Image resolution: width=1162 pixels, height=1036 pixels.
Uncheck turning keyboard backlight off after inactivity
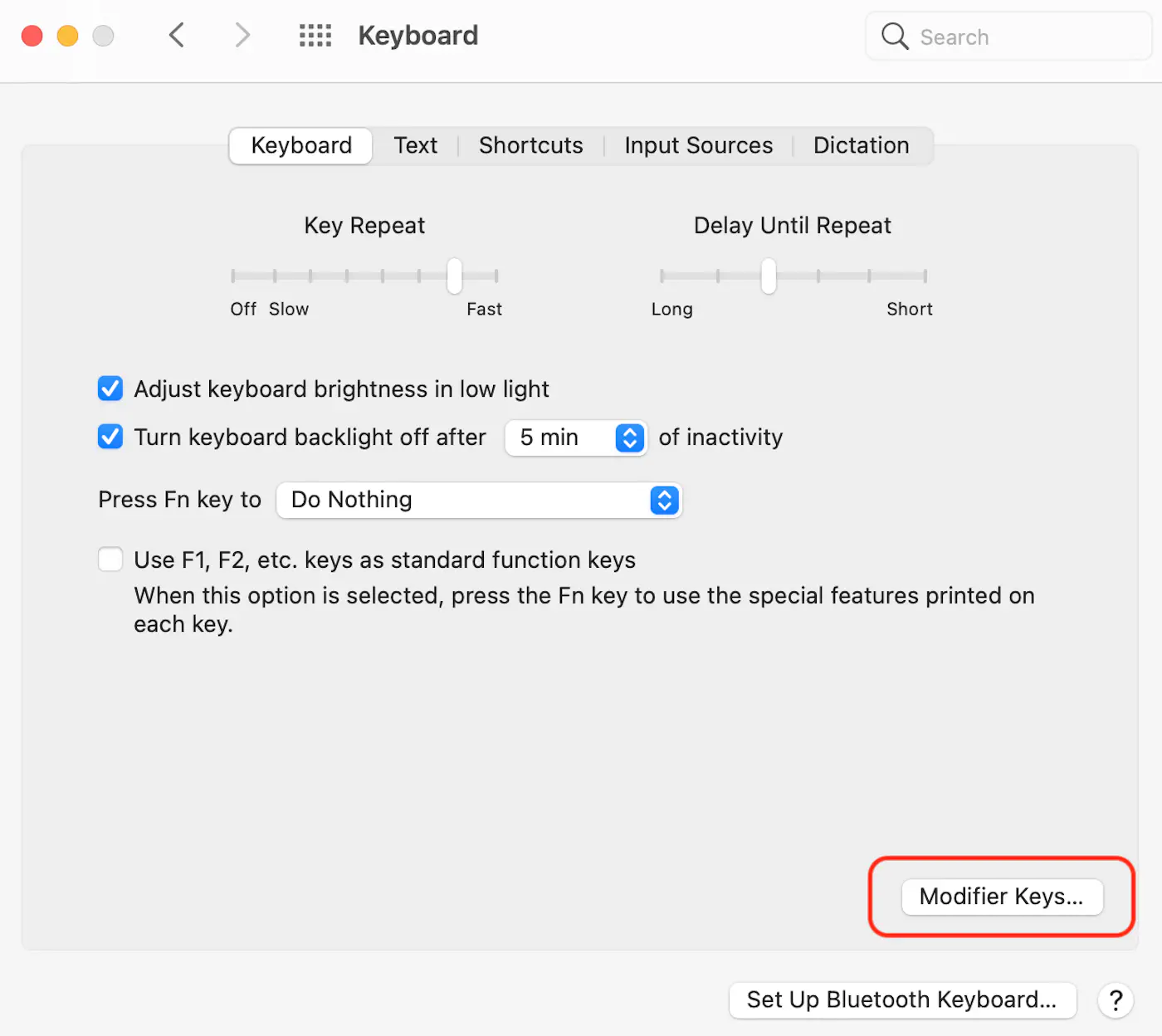click(x=110, y=437)
